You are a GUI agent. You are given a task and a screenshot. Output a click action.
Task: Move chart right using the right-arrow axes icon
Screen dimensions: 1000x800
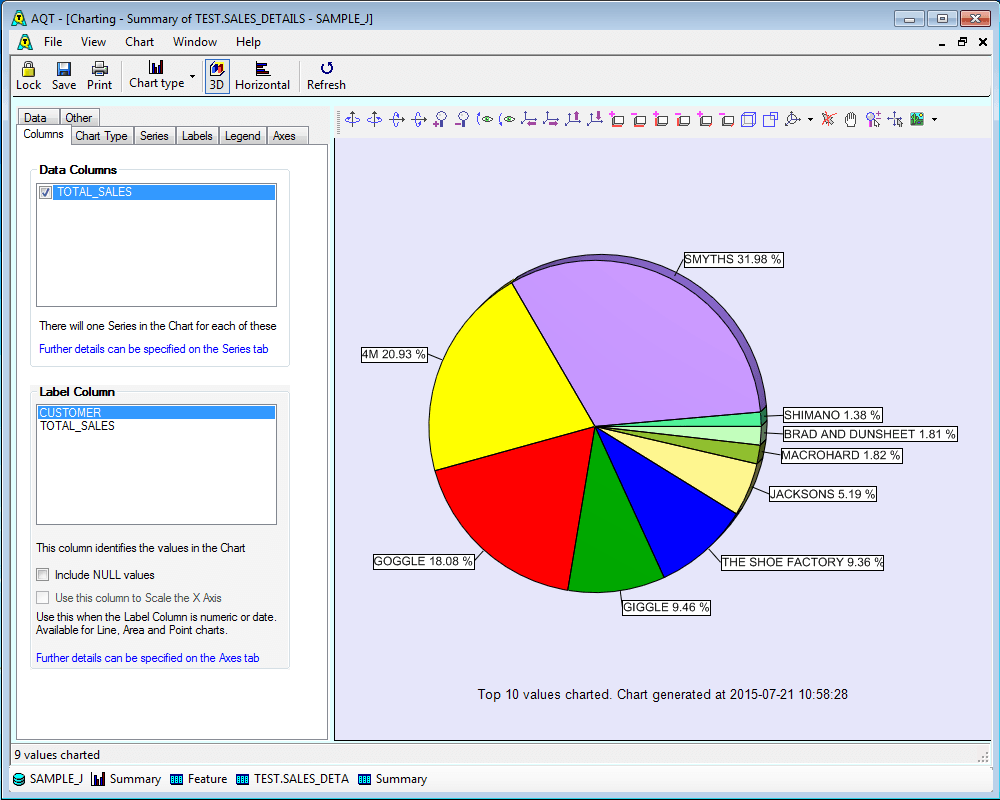[551, 119]
